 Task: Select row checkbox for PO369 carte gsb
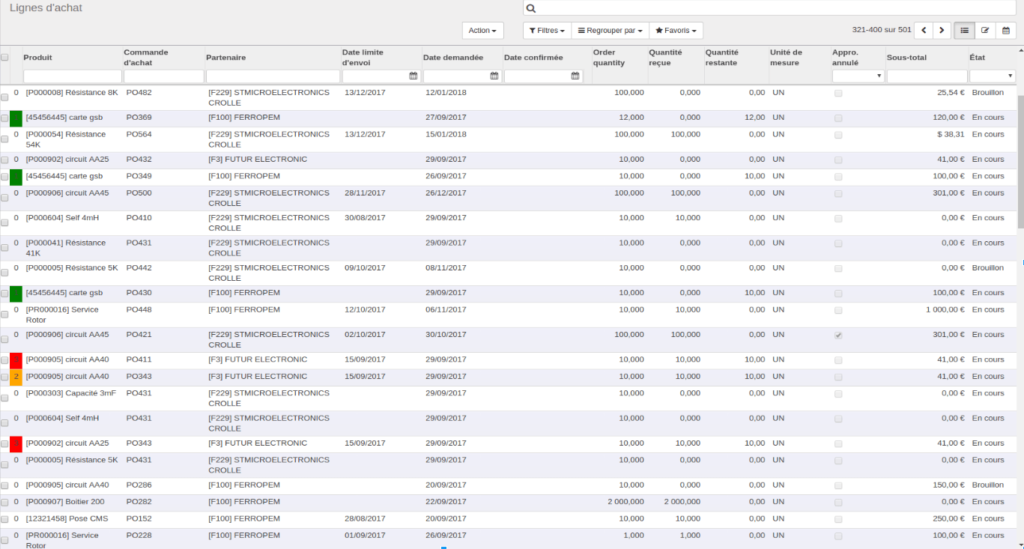pos(5,118)
